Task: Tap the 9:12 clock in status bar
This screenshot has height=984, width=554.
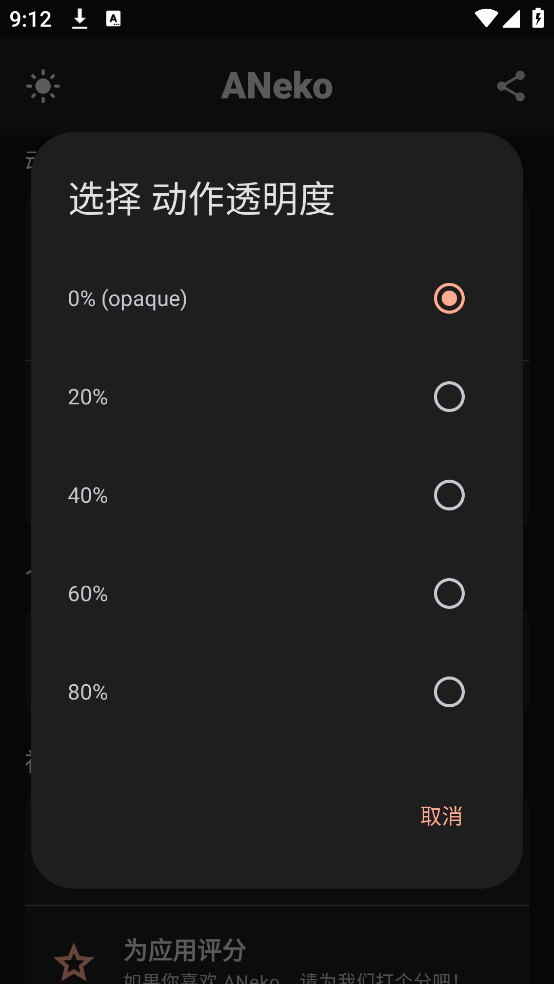Action: [30, 19]
